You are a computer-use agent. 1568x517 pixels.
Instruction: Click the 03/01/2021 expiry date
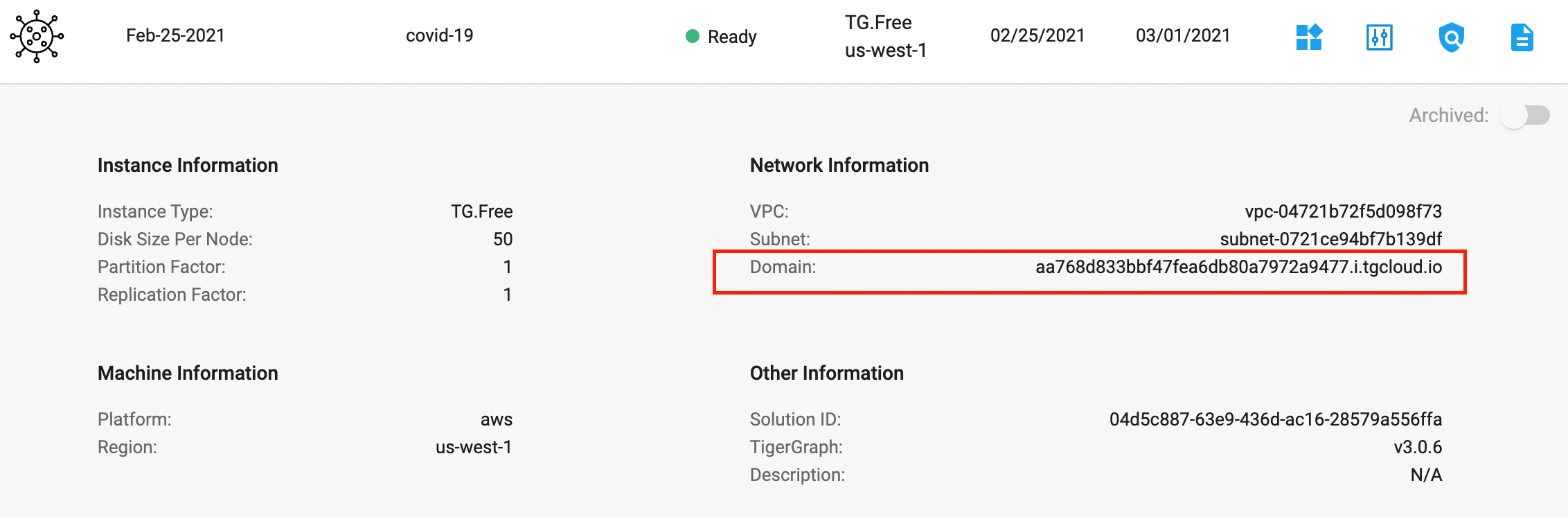tap(1183, 35)
